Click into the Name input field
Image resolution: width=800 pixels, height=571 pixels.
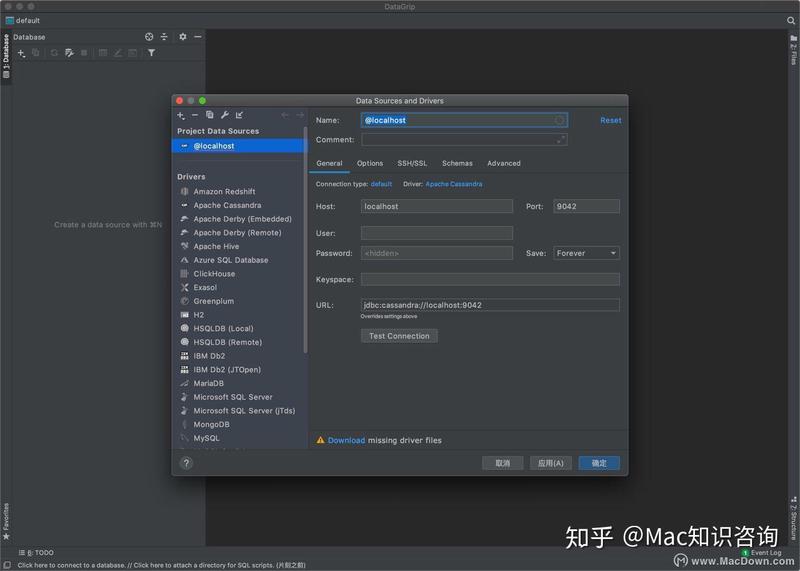[464, 120]
